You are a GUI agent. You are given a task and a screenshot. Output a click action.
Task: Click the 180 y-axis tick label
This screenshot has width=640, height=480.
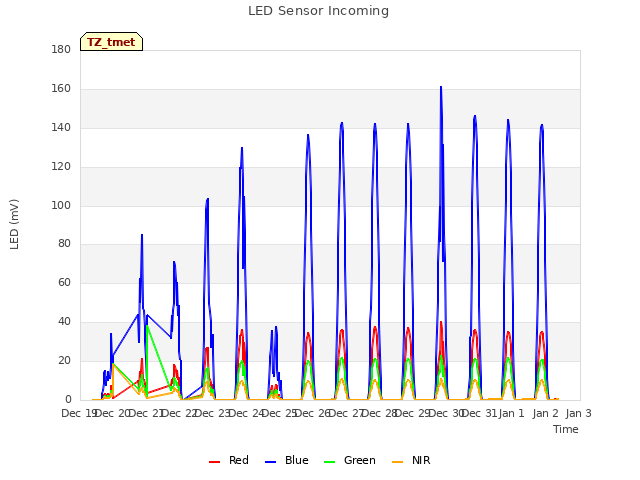(61, 49)
